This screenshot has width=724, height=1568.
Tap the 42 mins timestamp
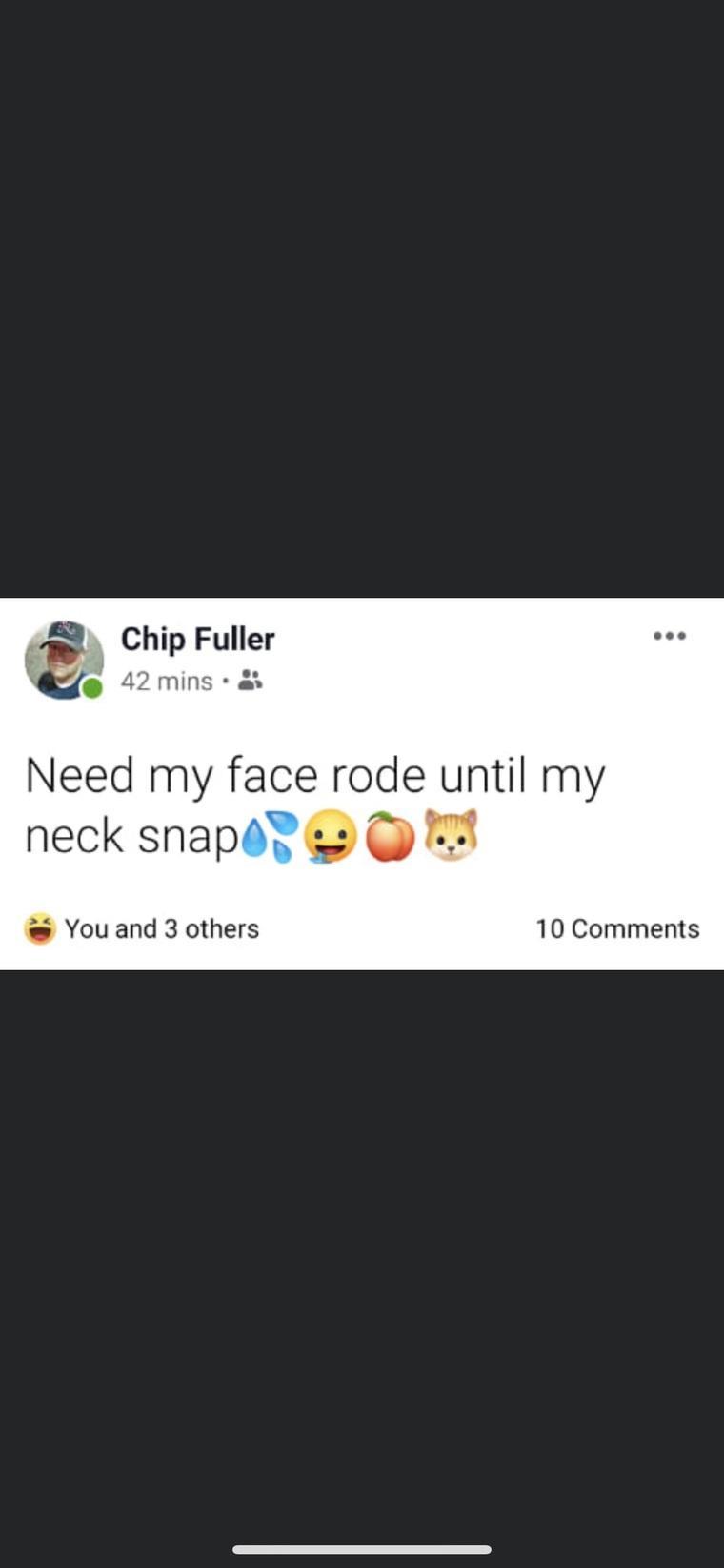tap(167, 681)
